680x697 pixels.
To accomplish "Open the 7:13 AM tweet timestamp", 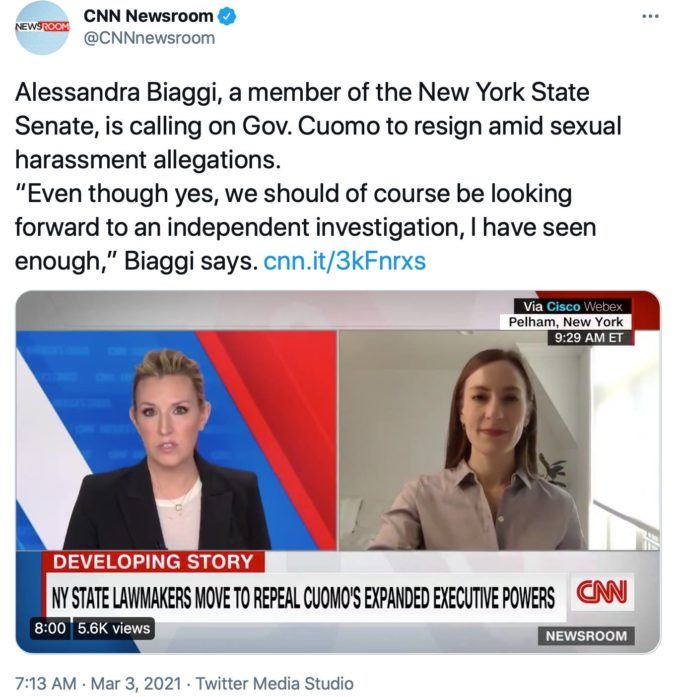I will point(45,683).
